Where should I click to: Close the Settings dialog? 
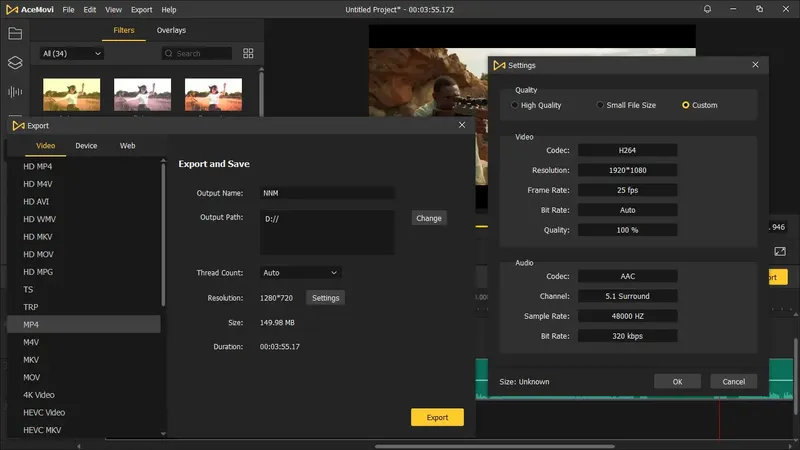pos(755,65)
